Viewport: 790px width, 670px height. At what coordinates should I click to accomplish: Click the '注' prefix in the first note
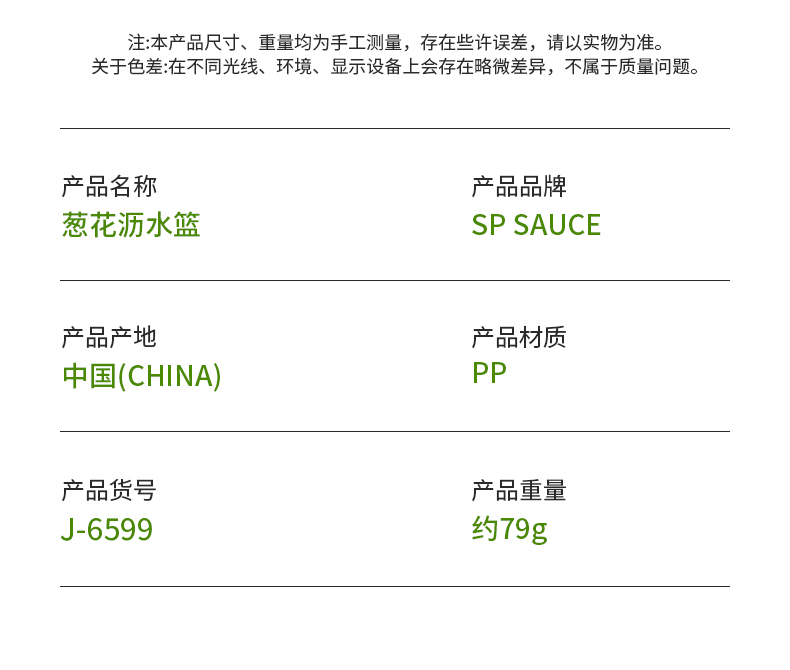click(137, 43)
